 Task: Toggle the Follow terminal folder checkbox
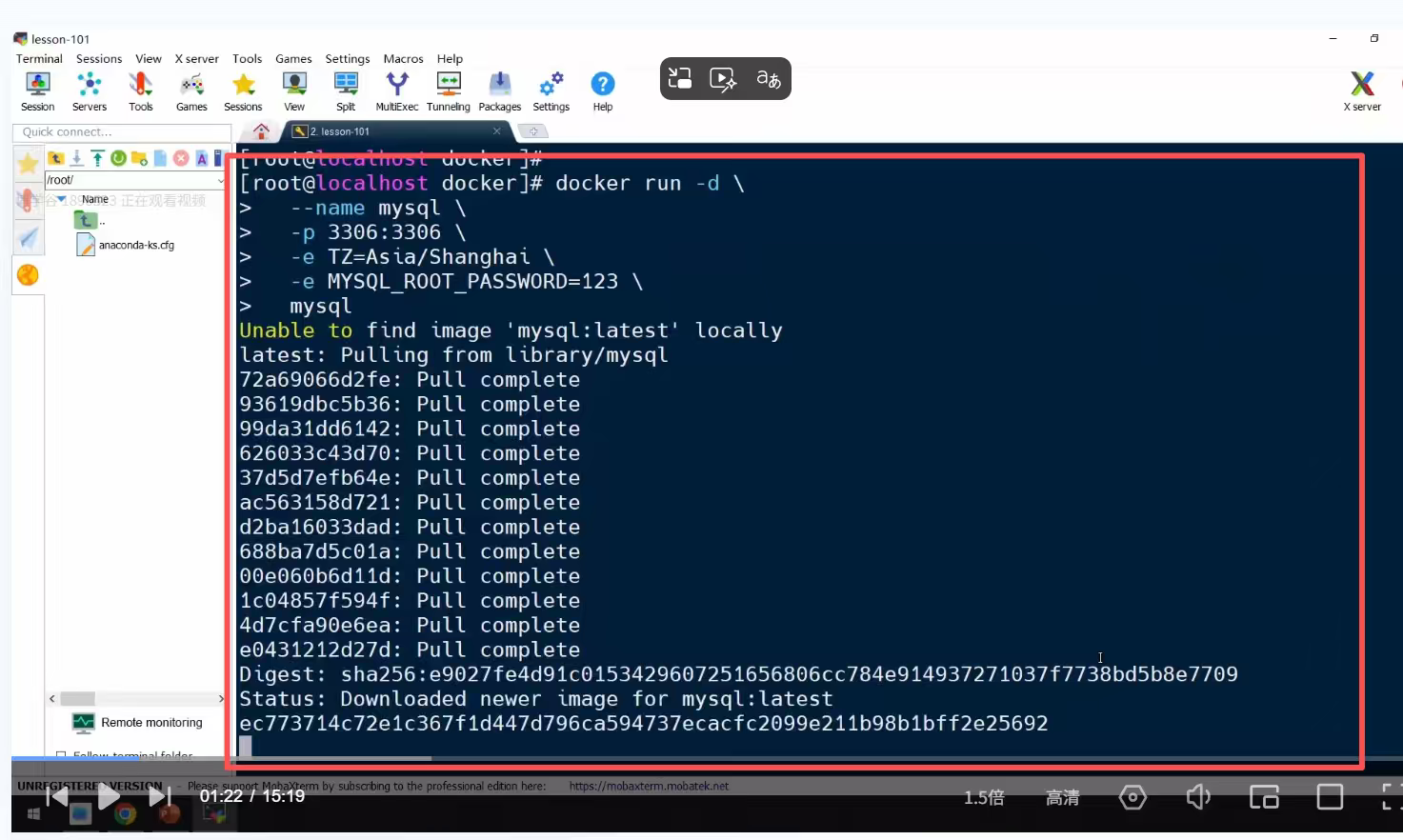click(61, 756)
